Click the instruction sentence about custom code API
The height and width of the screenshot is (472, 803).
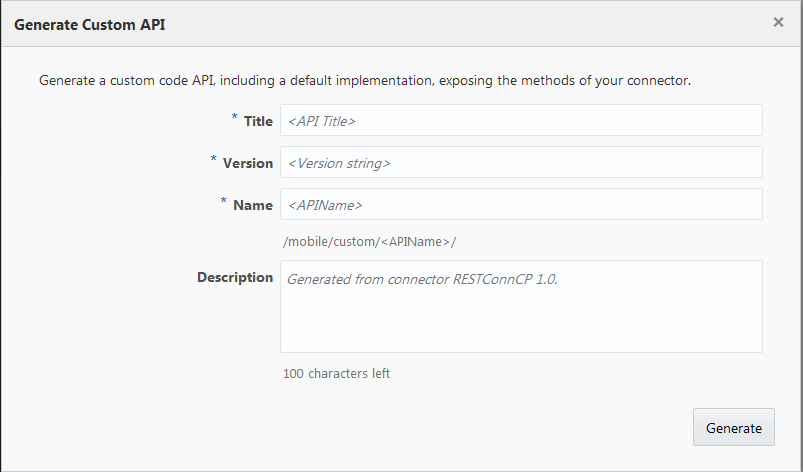click(365, 79)
